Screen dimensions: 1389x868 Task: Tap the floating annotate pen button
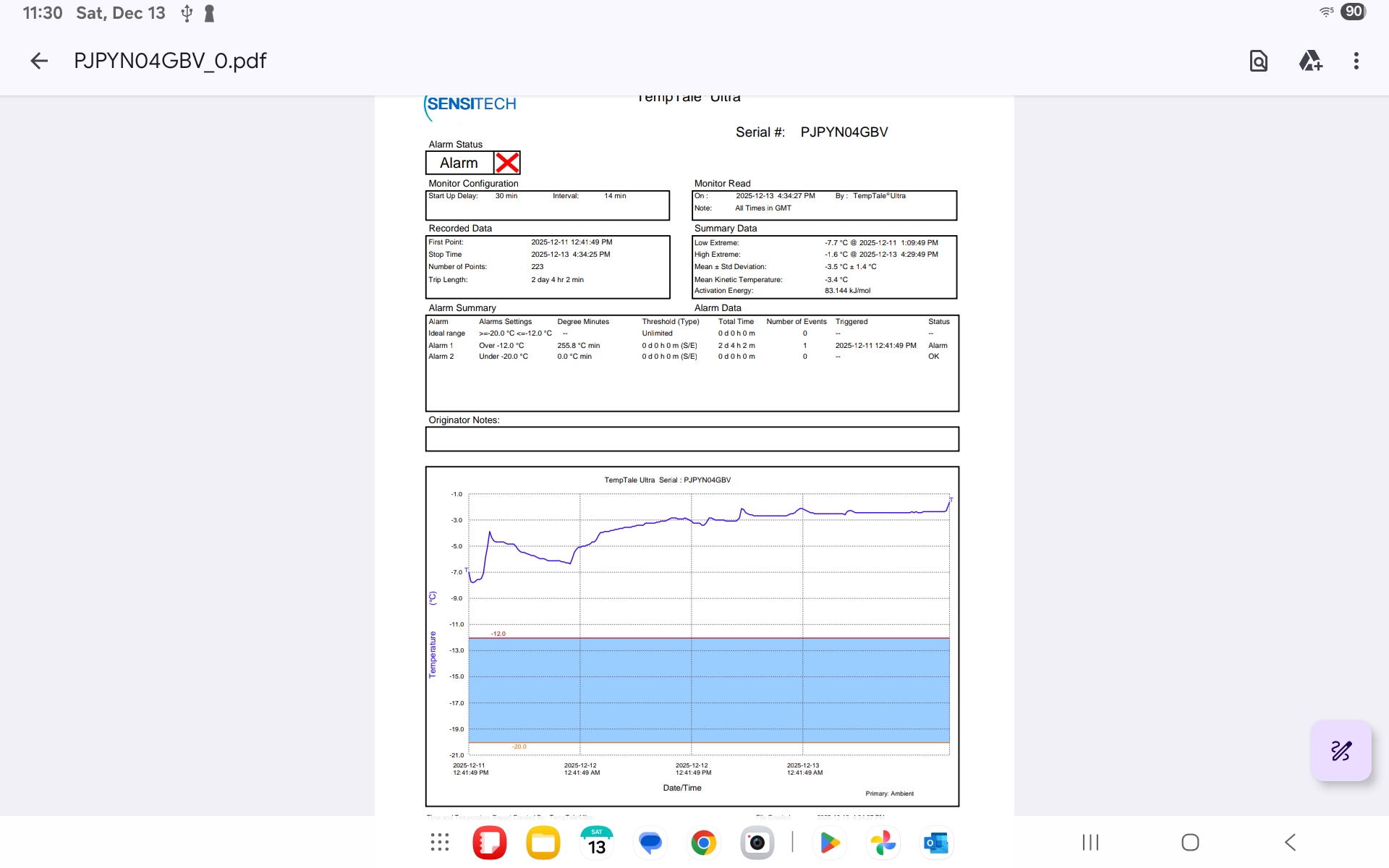[1341, 751]
